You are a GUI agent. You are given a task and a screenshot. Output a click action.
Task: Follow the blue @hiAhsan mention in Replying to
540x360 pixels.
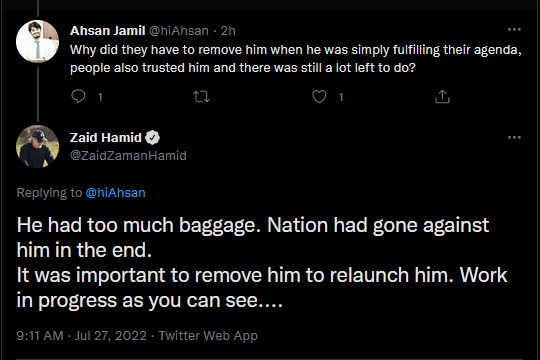point(115,193)
